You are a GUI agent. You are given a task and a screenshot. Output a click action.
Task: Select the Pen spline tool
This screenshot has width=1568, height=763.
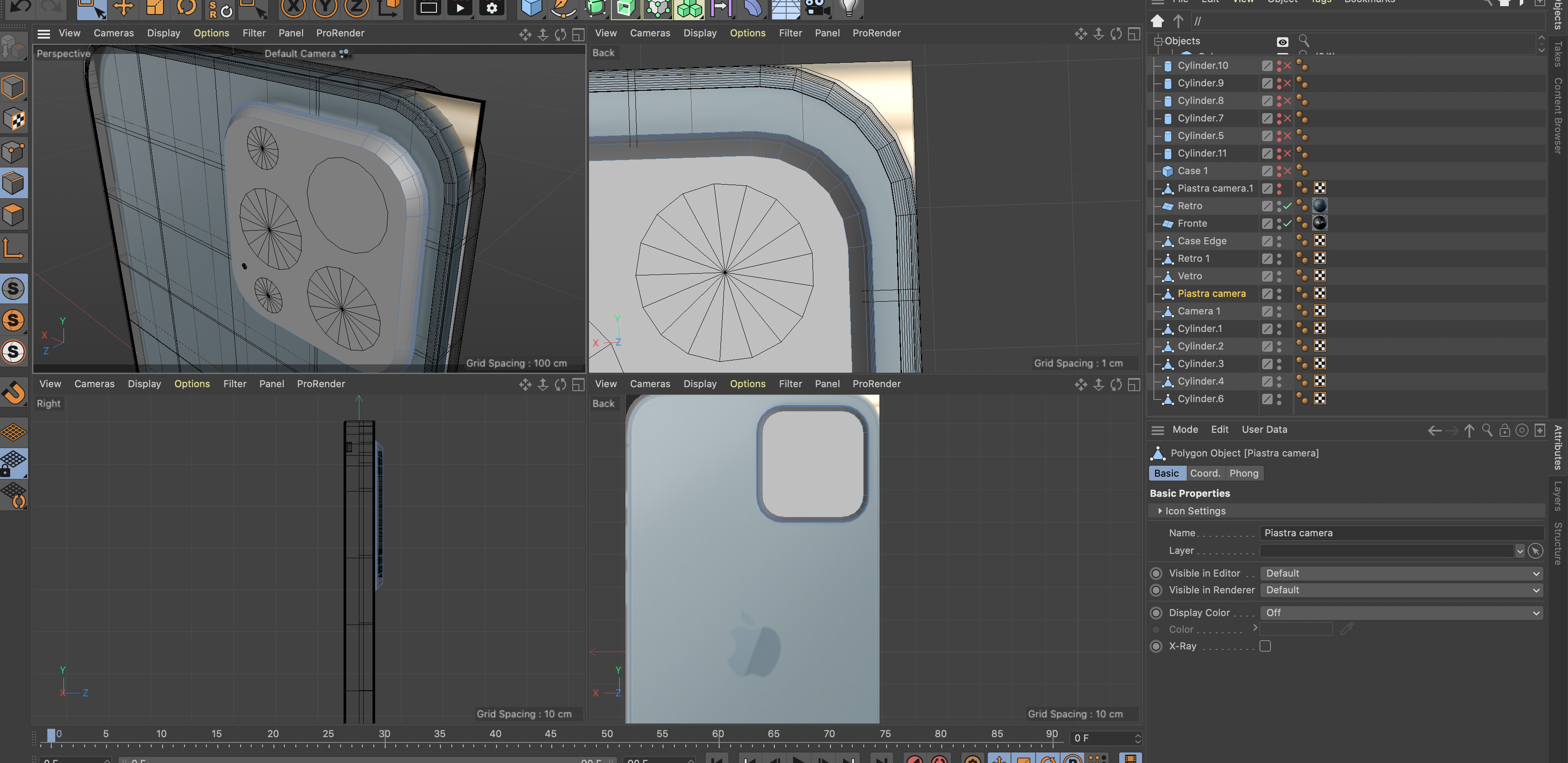click(563, 7)
